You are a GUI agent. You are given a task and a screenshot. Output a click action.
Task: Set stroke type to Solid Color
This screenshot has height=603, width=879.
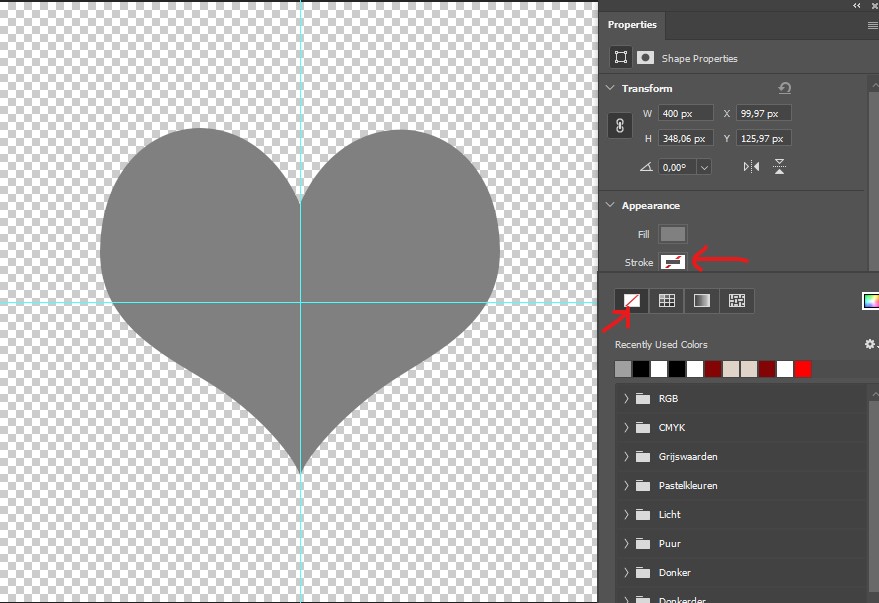click(x=667, y=301)
